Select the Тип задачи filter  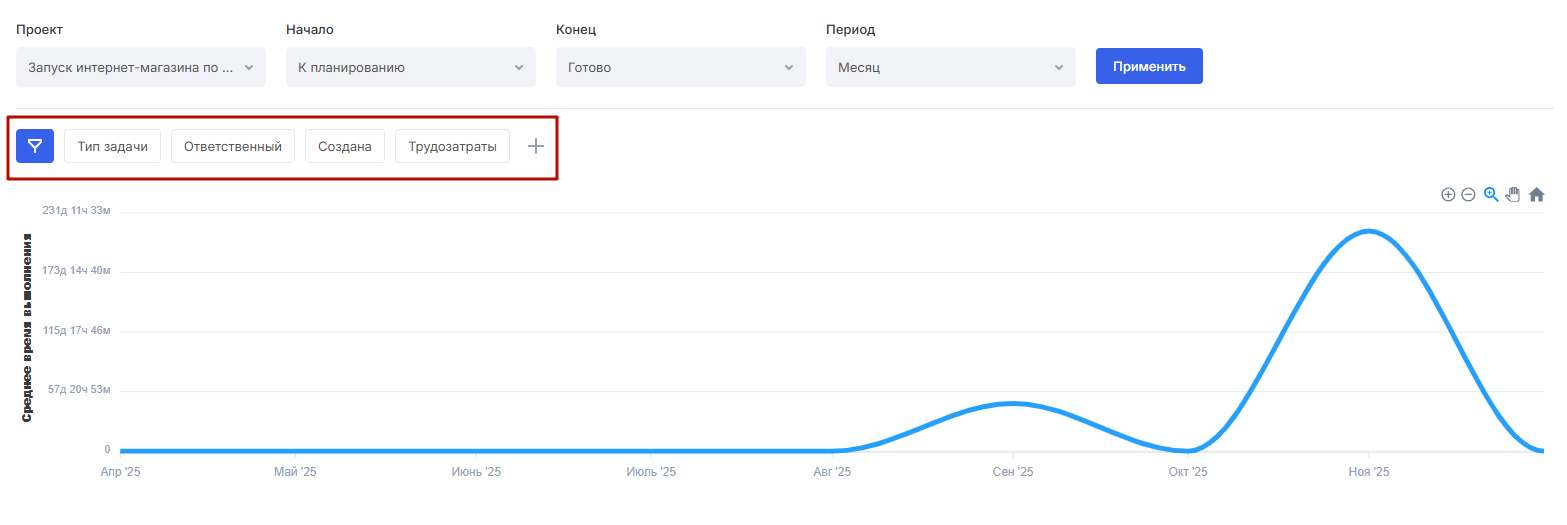113,147
